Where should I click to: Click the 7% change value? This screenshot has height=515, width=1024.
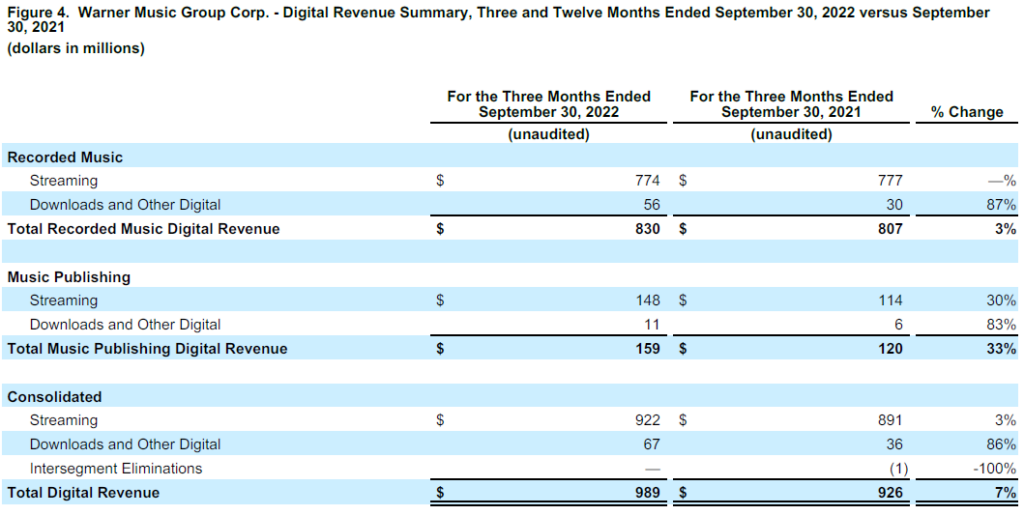pos(1008,493)
